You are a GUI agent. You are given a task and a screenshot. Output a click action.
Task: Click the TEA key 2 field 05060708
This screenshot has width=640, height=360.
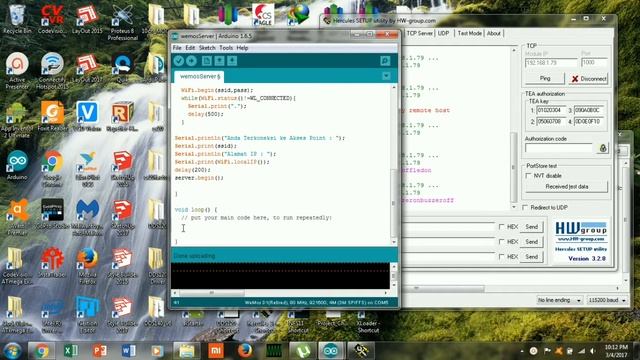[x=550, y=122]
